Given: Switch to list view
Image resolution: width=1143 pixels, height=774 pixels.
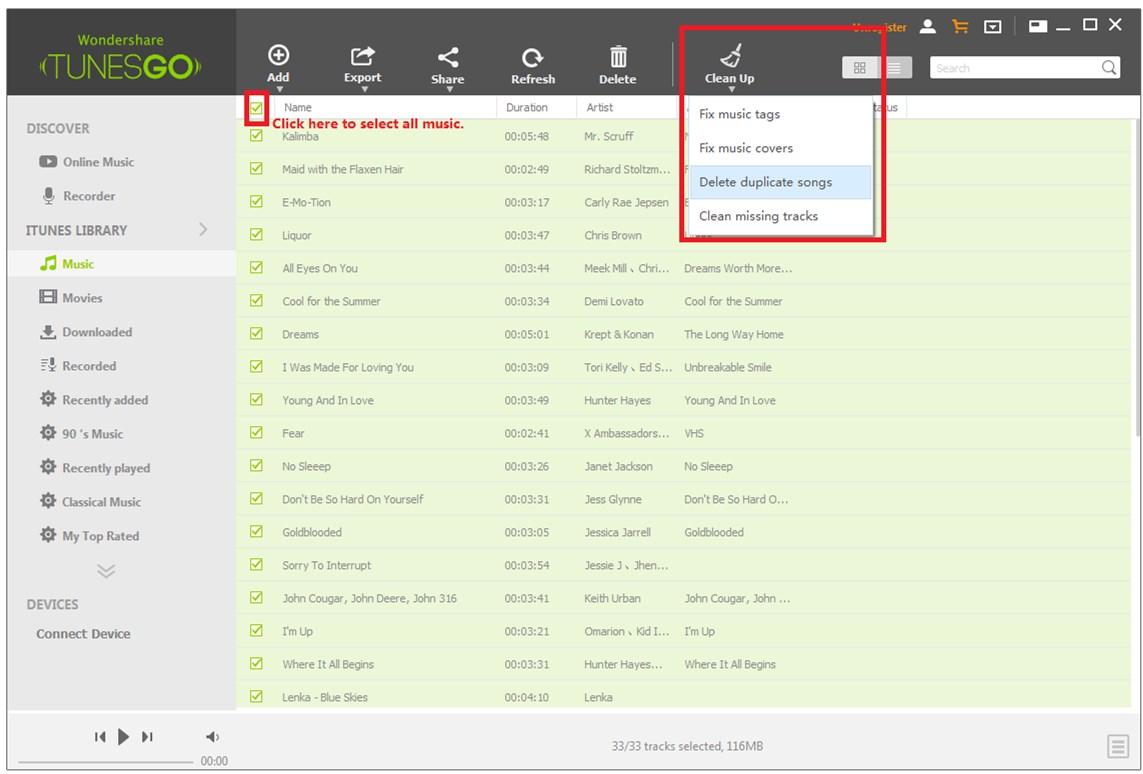Looking at the screenshot, I should [x=894, y=68].
